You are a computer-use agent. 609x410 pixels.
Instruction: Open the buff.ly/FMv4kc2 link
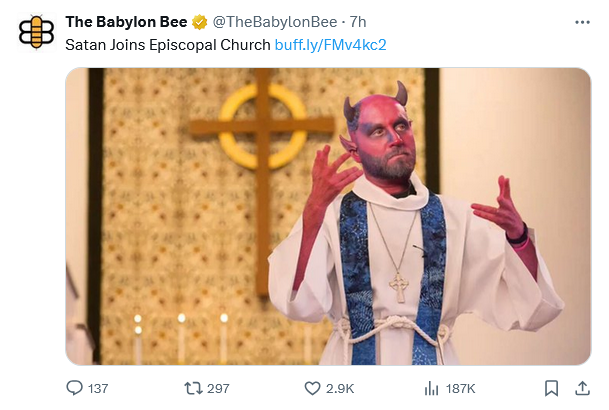click(x=330, y=44)
